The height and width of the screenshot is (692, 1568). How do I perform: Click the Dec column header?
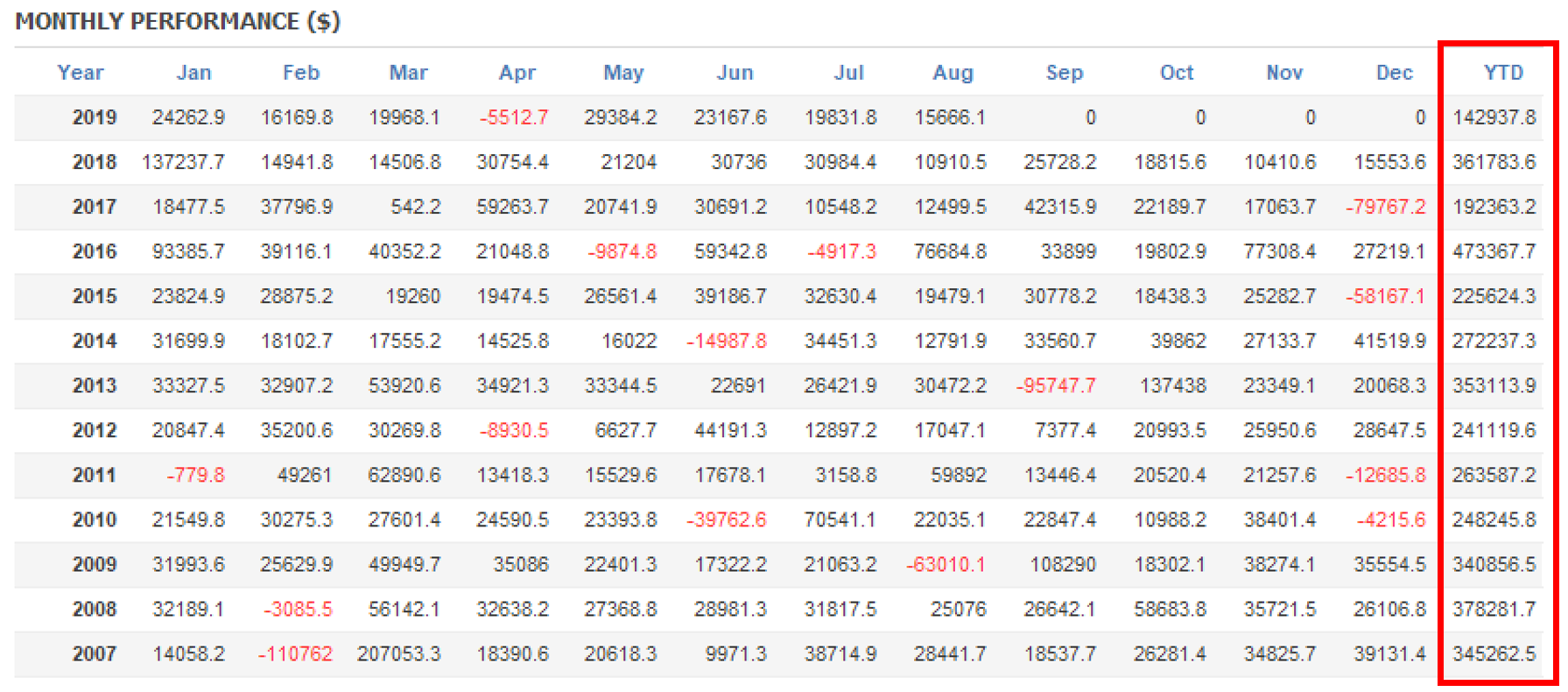(1394, 73)
